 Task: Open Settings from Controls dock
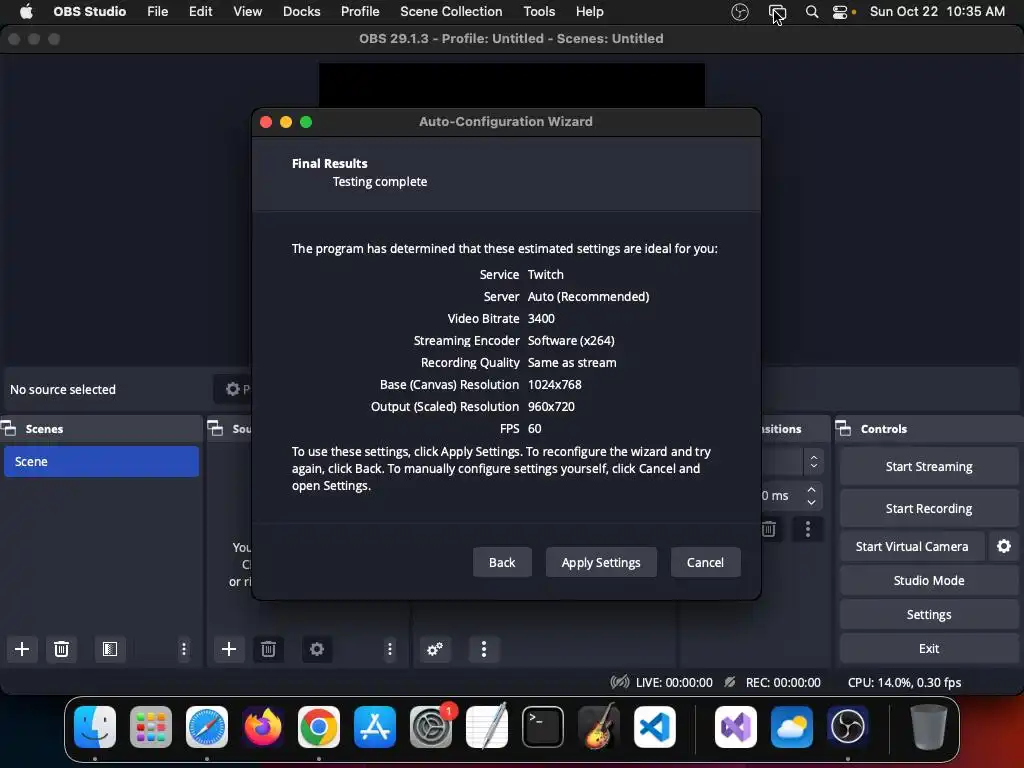tap(929, 615)
